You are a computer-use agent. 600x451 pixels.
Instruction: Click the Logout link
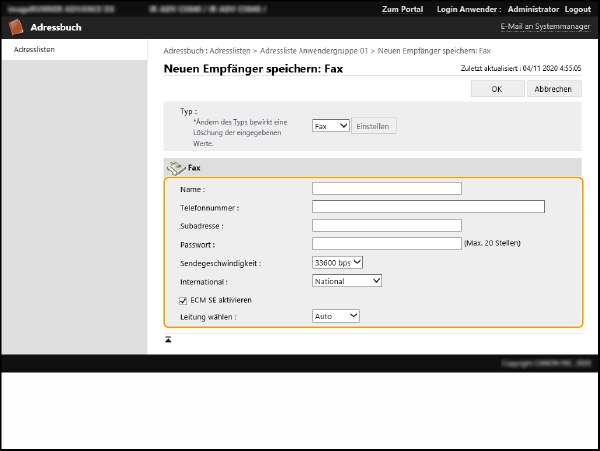pyautogui.click(x=577, y=9)
